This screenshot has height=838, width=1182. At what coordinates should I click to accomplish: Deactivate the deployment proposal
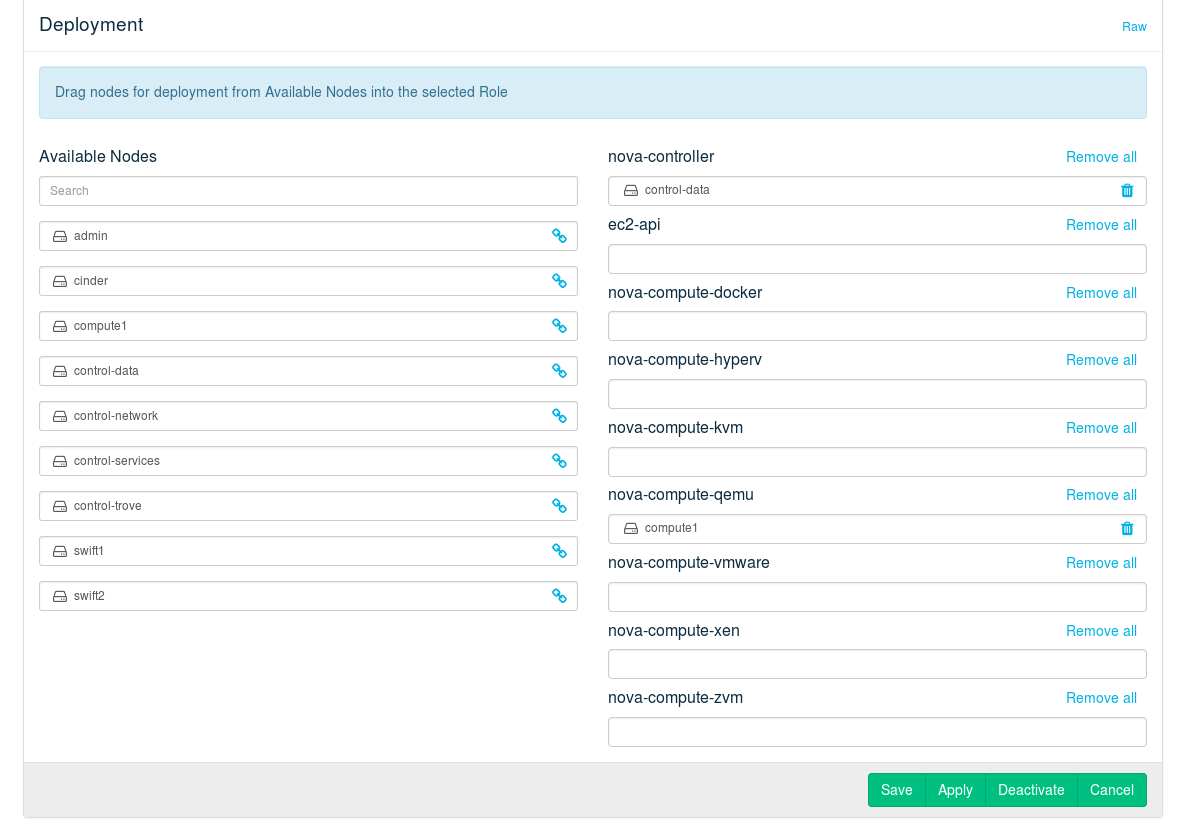pos(1031,790)
